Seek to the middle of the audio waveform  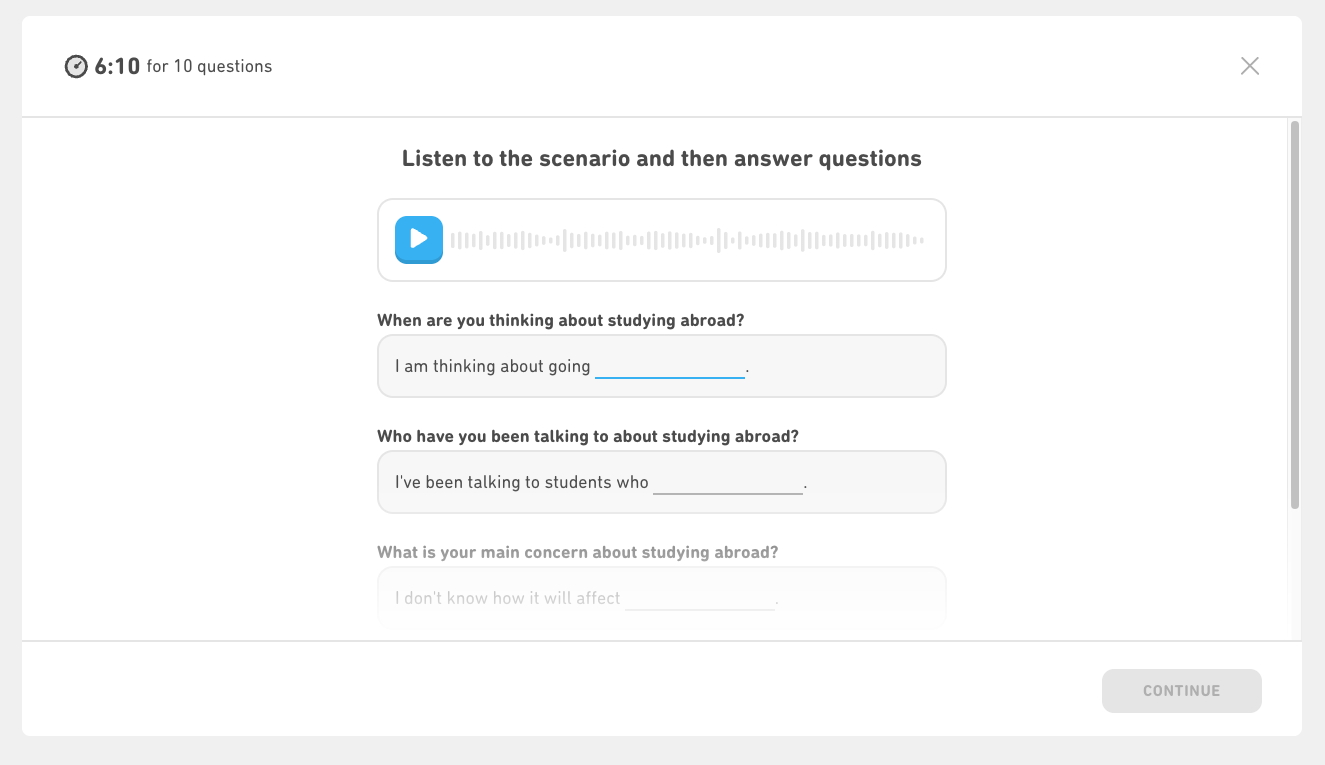coord(687,240)
